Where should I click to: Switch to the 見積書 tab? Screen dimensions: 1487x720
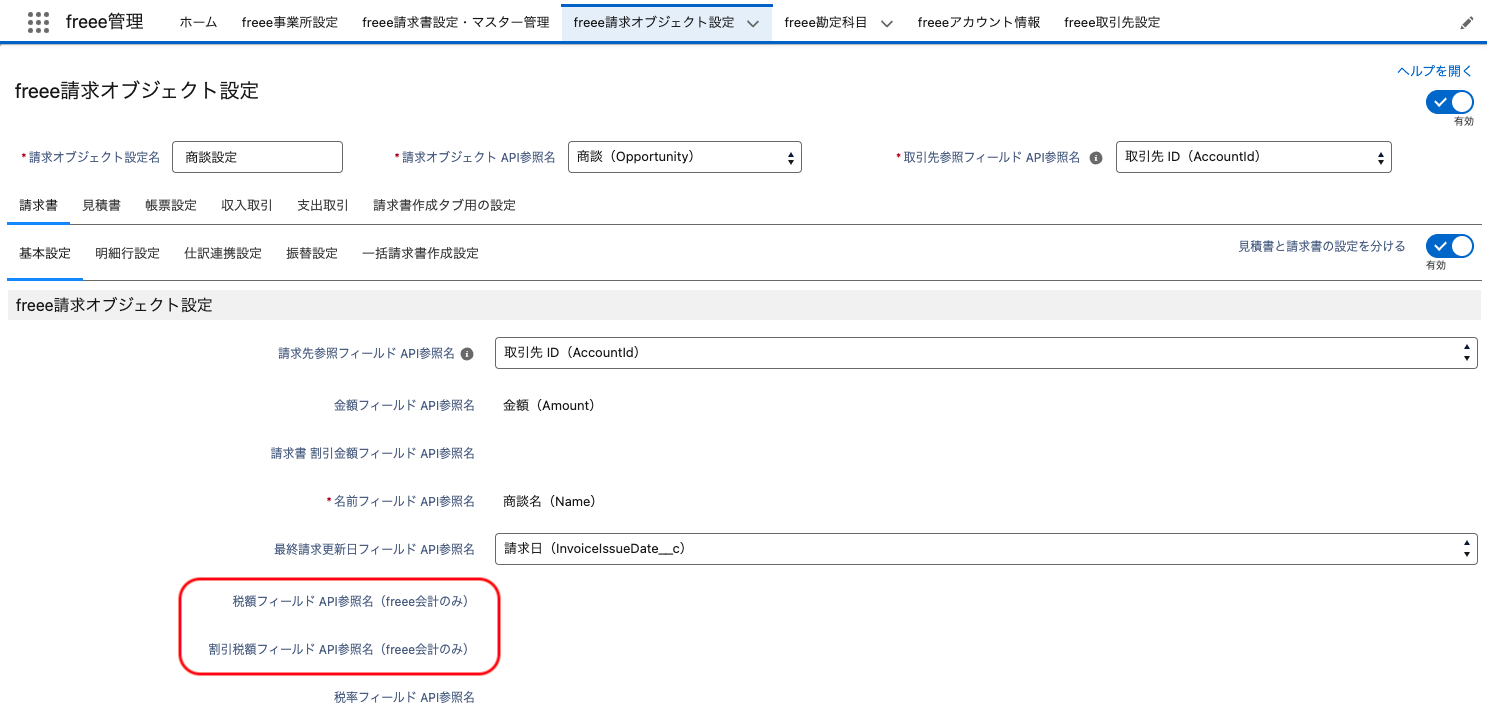point(101,205)
